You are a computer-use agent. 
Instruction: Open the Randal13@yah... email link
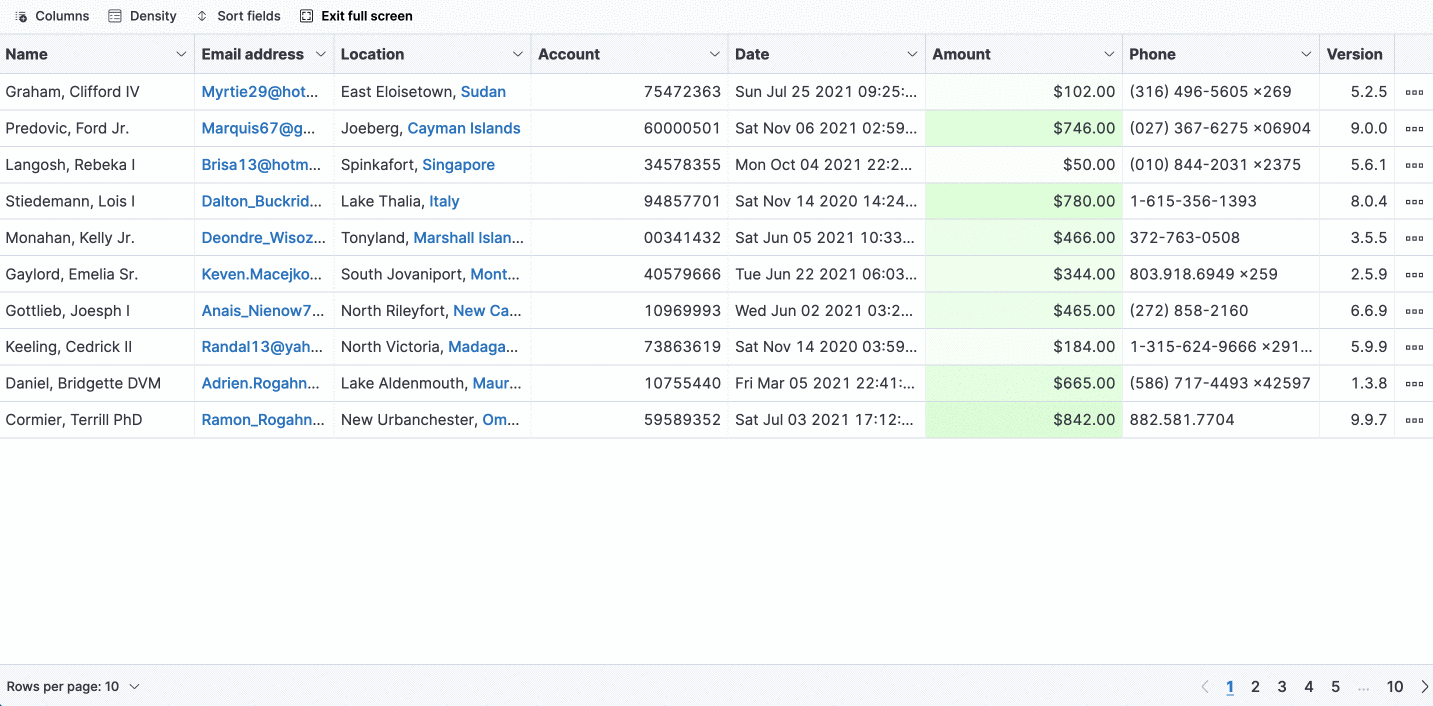pos(262,347)
